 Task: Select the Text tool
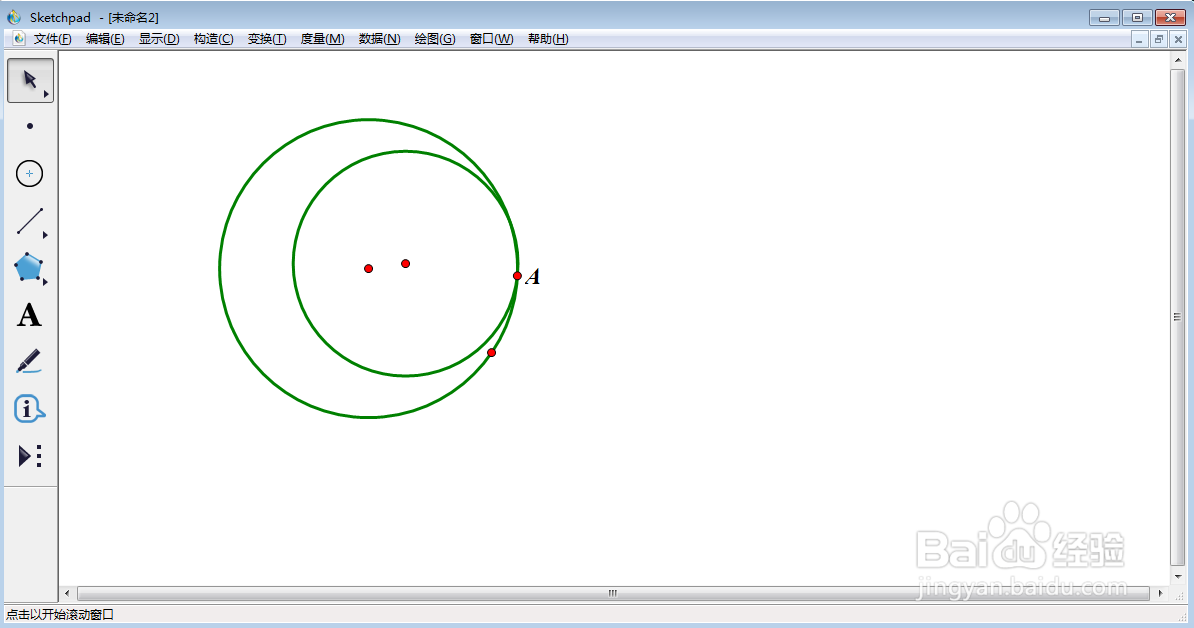coord(30,315)
